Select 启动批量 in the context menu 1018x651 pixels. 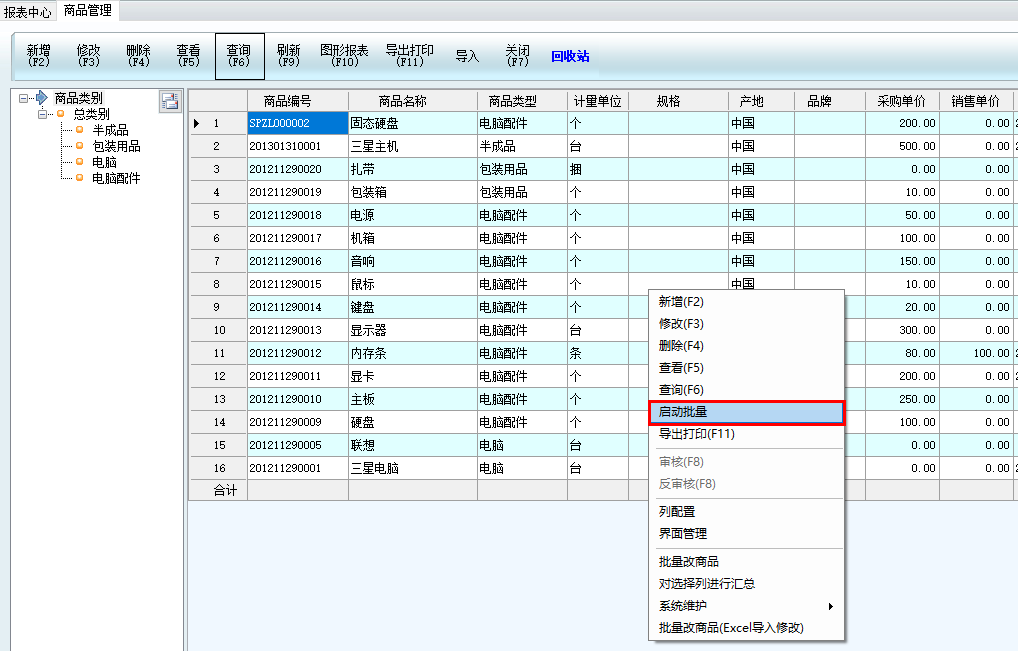point(746,412)
